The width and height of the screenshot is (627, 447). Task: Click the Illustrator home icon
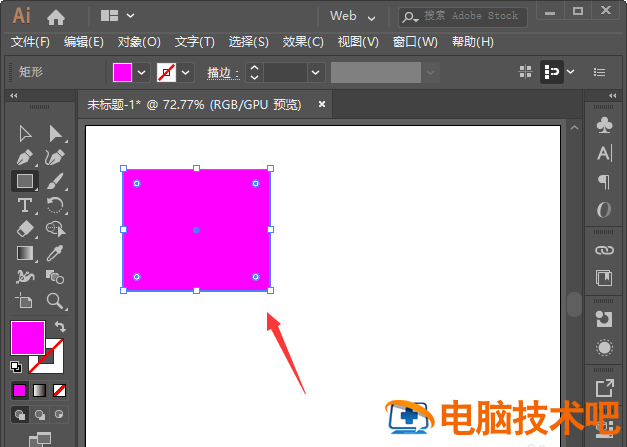56,17
